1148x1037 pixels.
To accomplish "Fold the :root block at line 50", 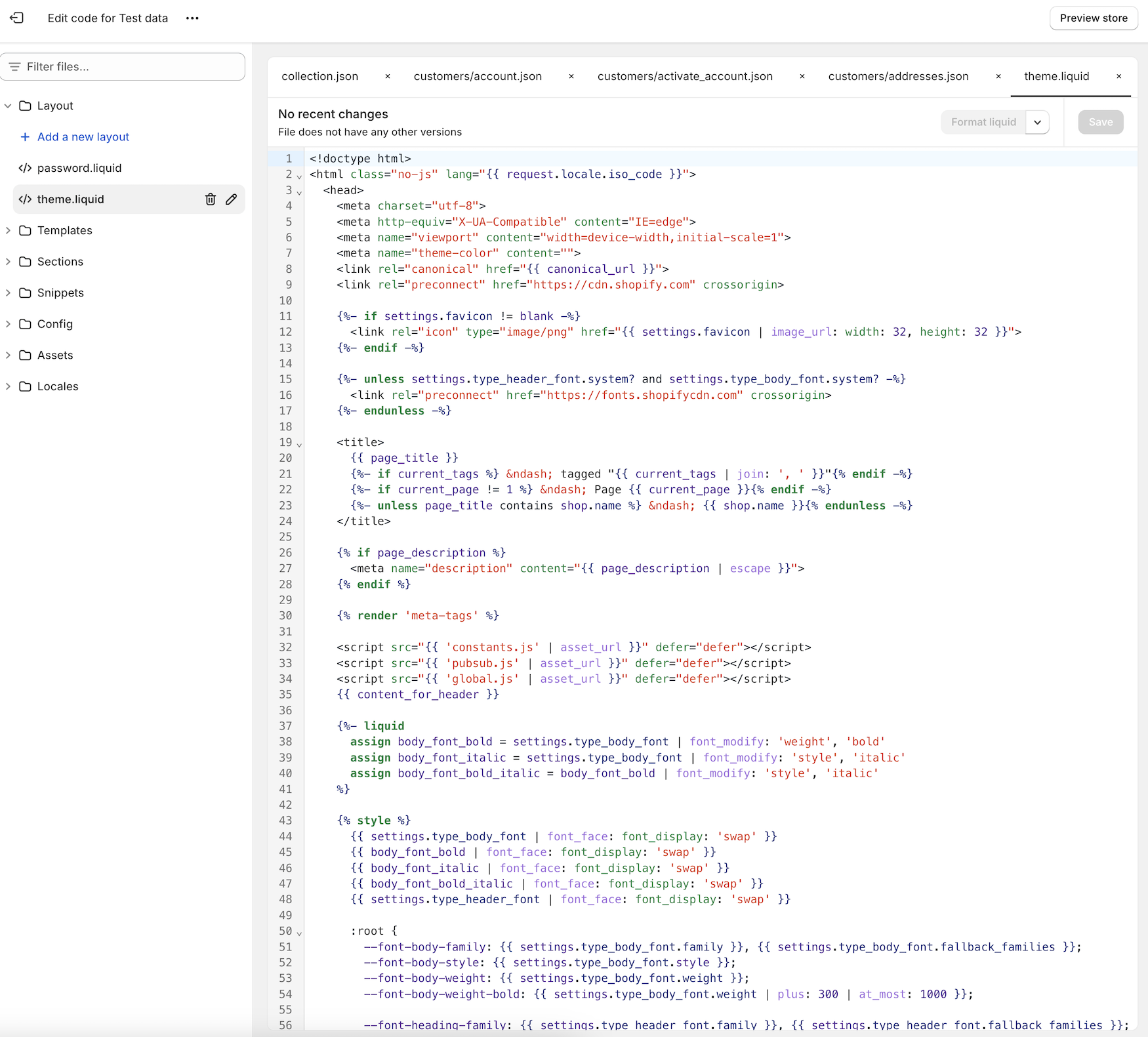I will click(299, 933).
